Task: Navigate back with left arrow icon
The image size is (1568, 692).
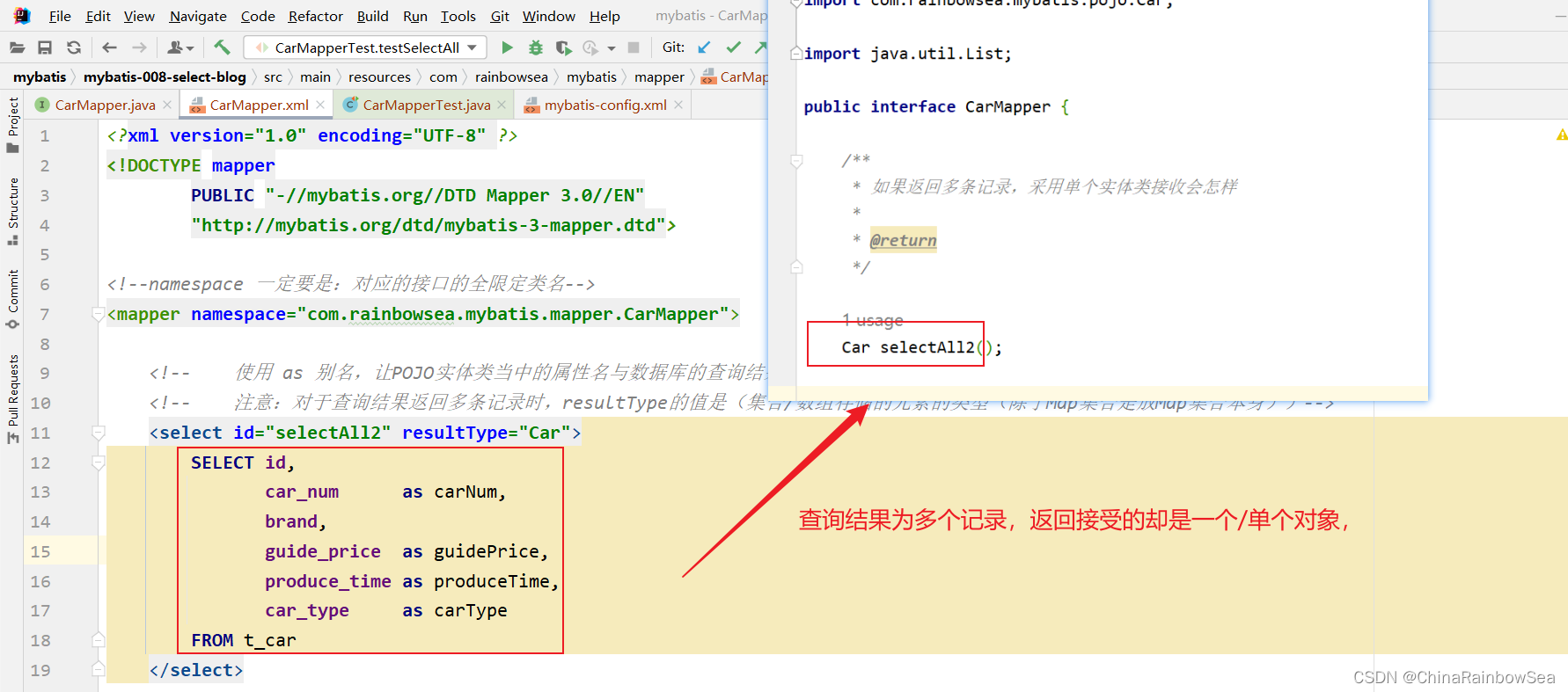Action: point(109,47)
